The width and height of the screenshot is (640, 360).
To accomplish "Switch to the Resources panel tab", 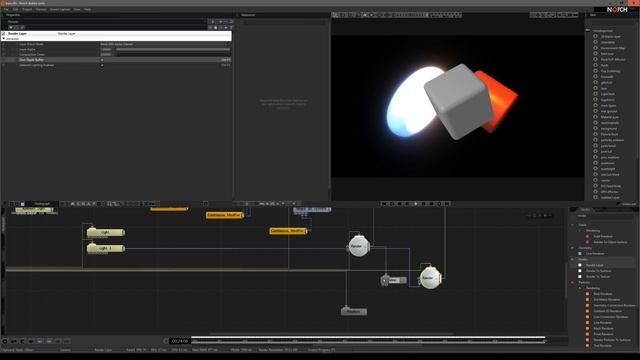I will point(248,15).
